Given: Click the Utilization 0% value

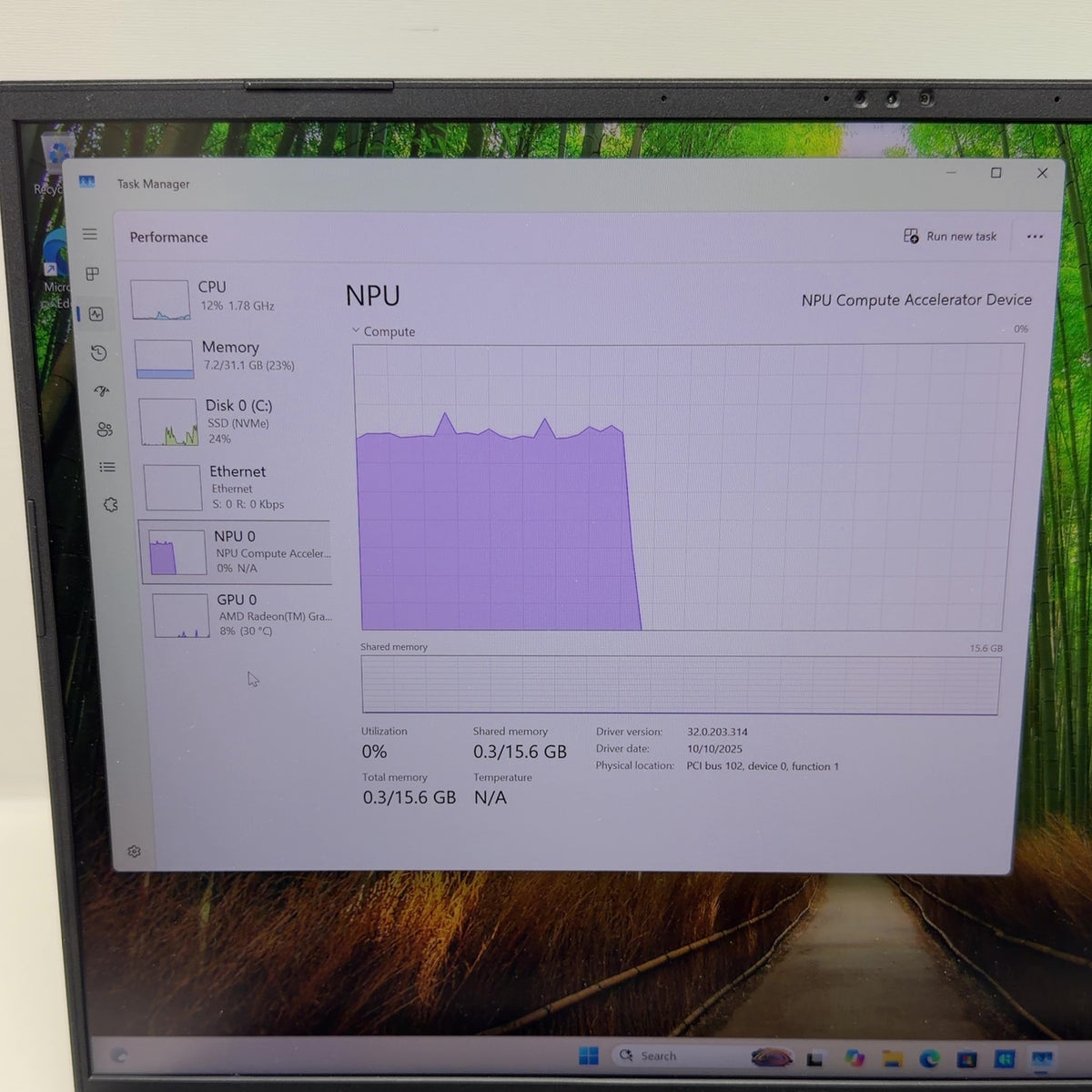Looking at the screenshot, I should (x=374, y=752).
